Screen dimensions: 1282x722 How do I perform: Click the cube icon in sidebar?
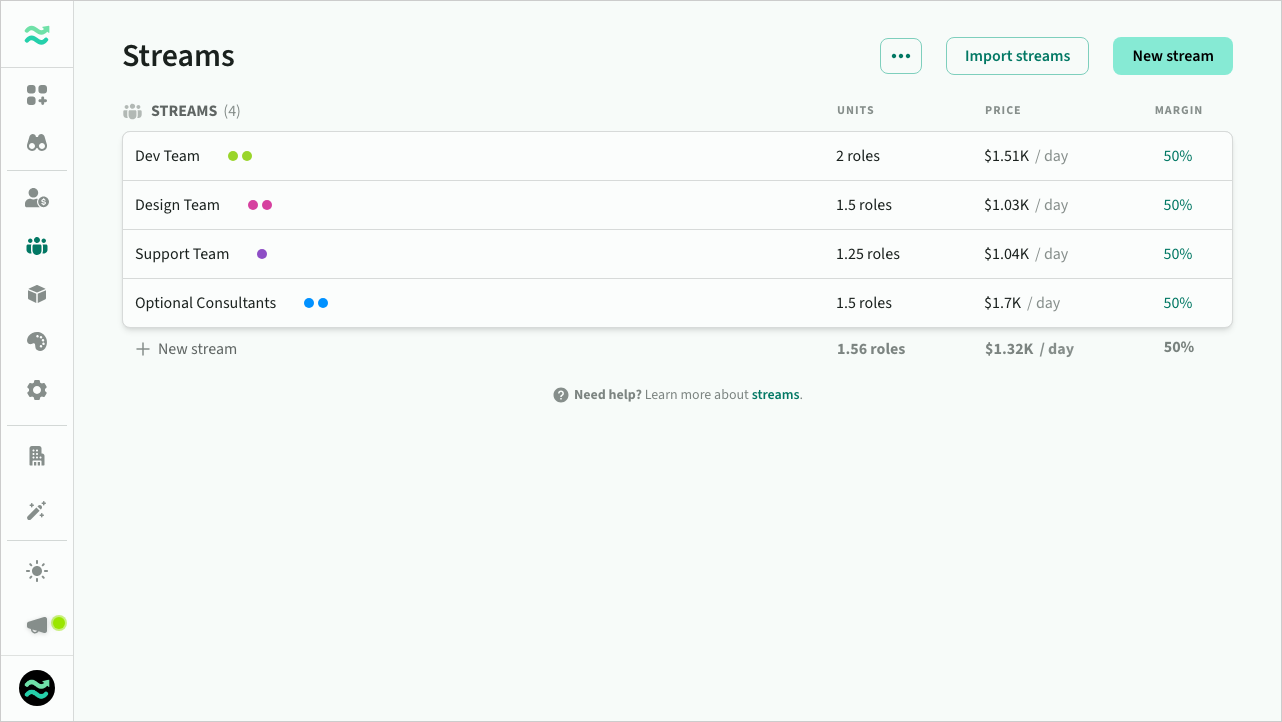37,294
